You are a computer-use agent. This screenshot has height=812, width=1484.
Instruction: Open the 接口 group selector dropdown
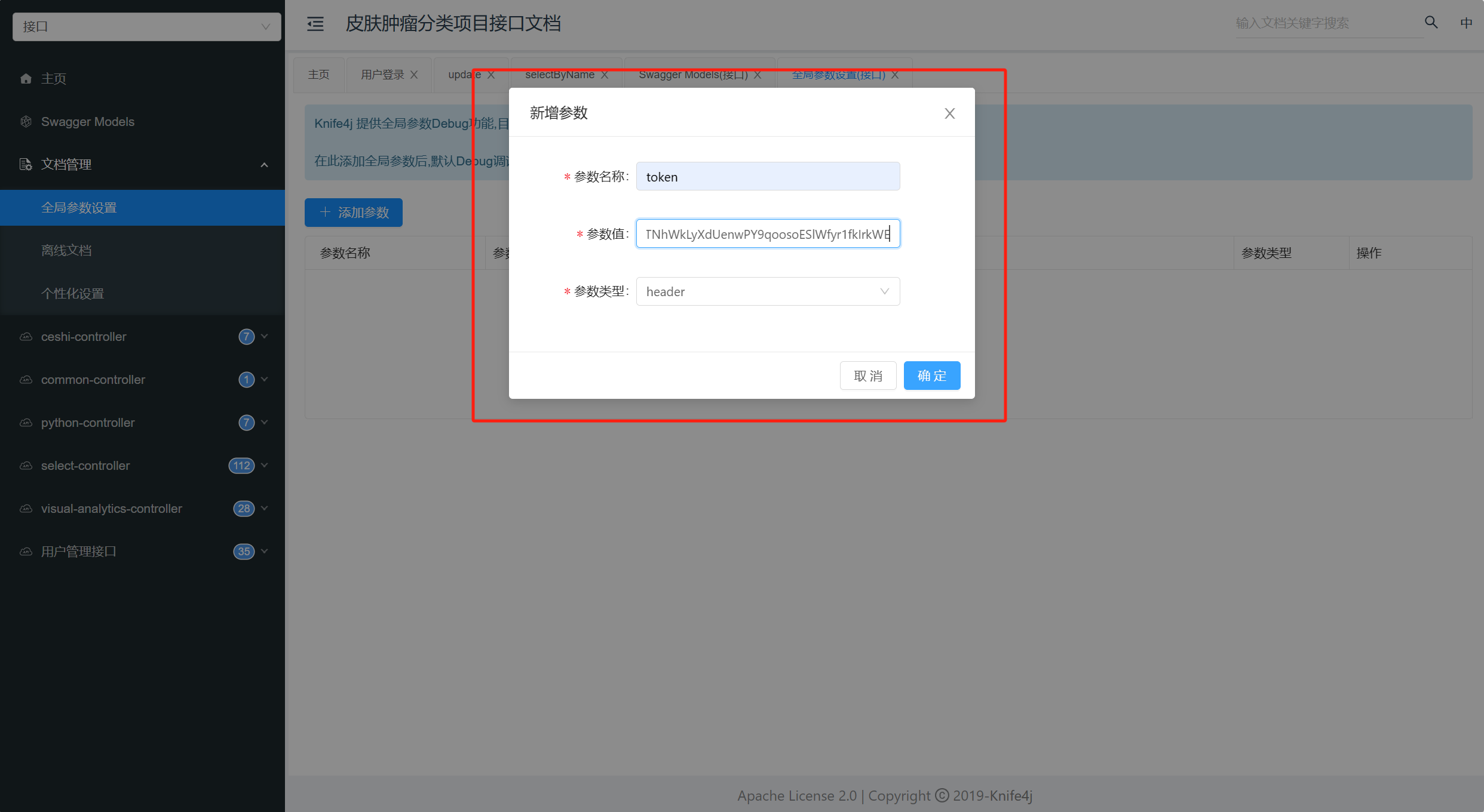point(146,27)
